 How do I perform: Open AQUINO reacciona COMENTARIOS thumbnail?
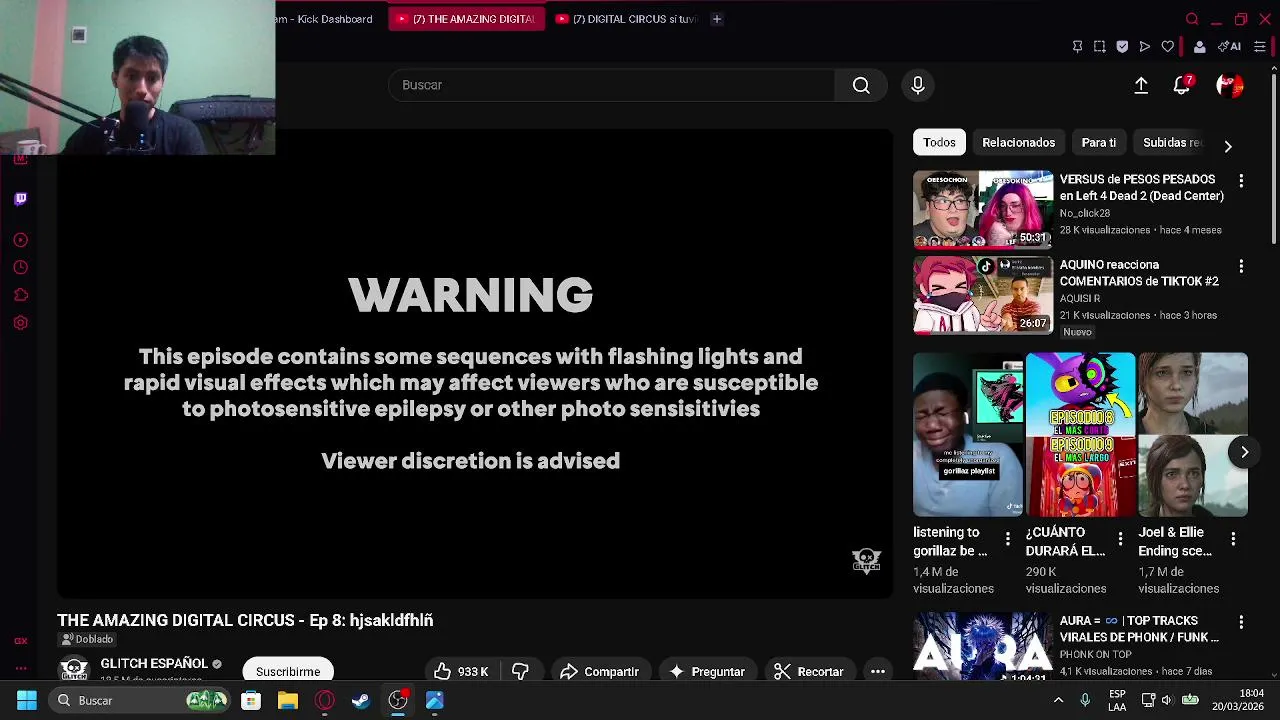[983, 295]
